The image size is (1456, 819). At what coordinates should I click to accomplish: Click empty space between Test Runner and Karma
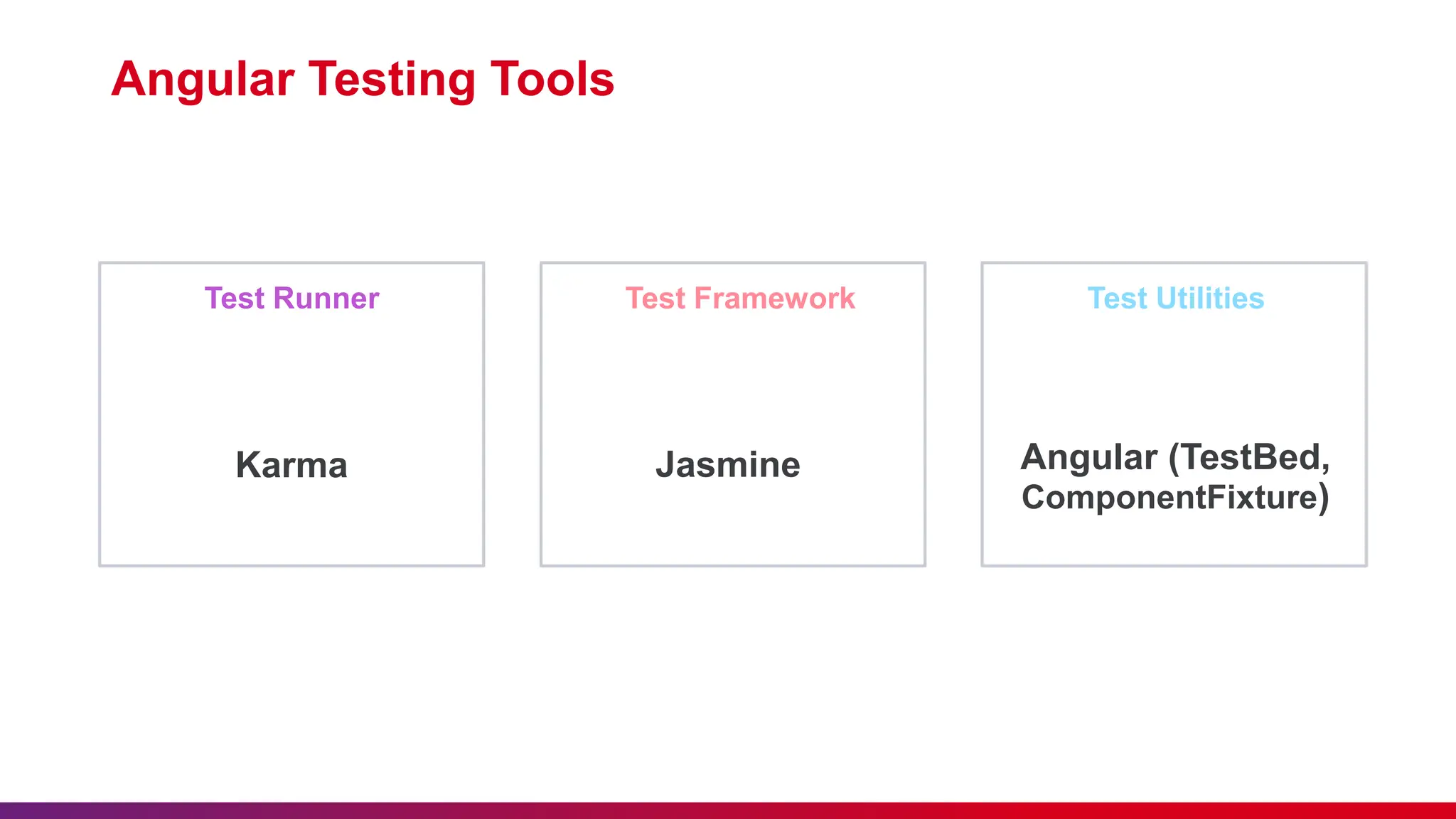click(x=291, y=380)
